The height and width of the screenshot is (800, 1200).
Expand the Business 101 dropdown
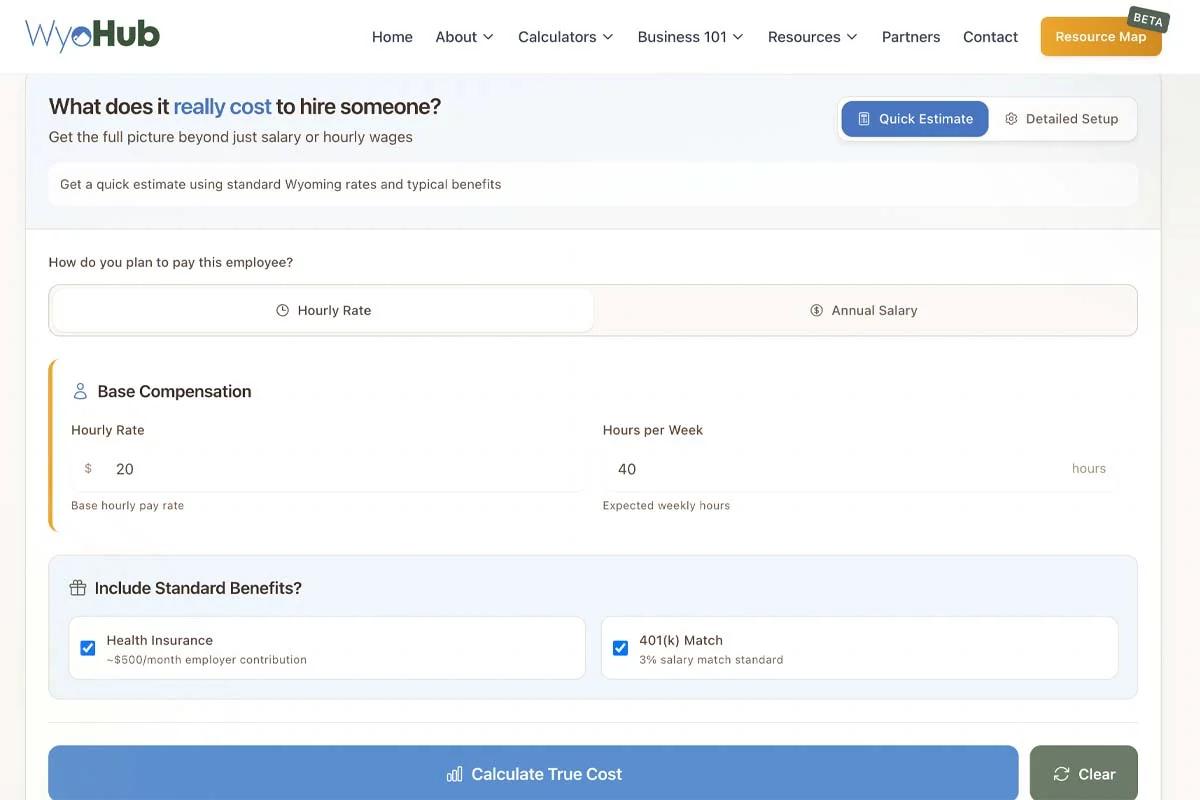[x=690, y=37]
